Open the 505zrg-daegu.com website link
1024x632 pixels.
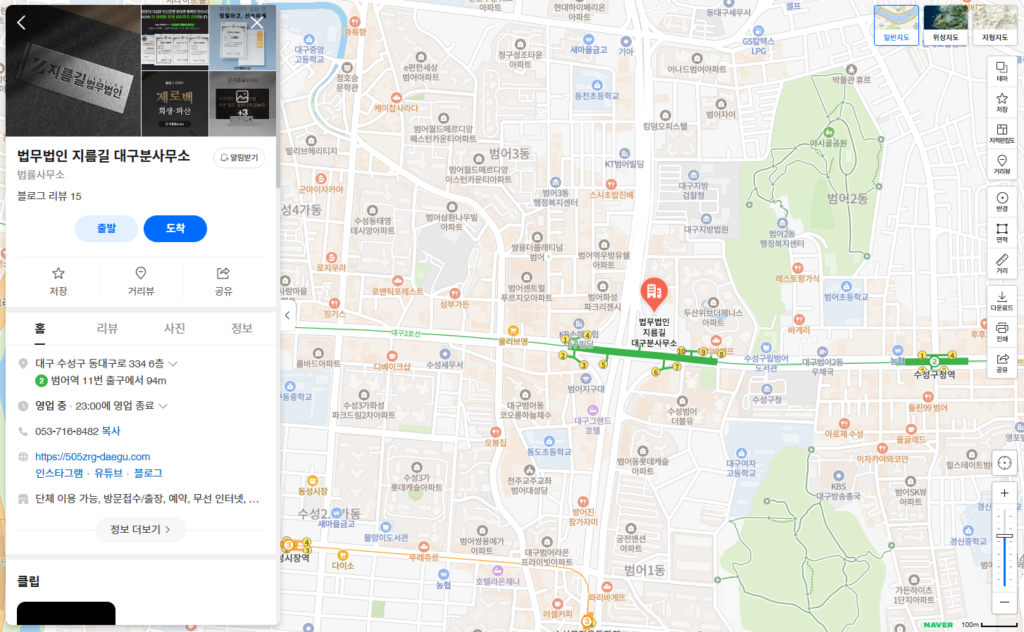[x=92, y=456]
